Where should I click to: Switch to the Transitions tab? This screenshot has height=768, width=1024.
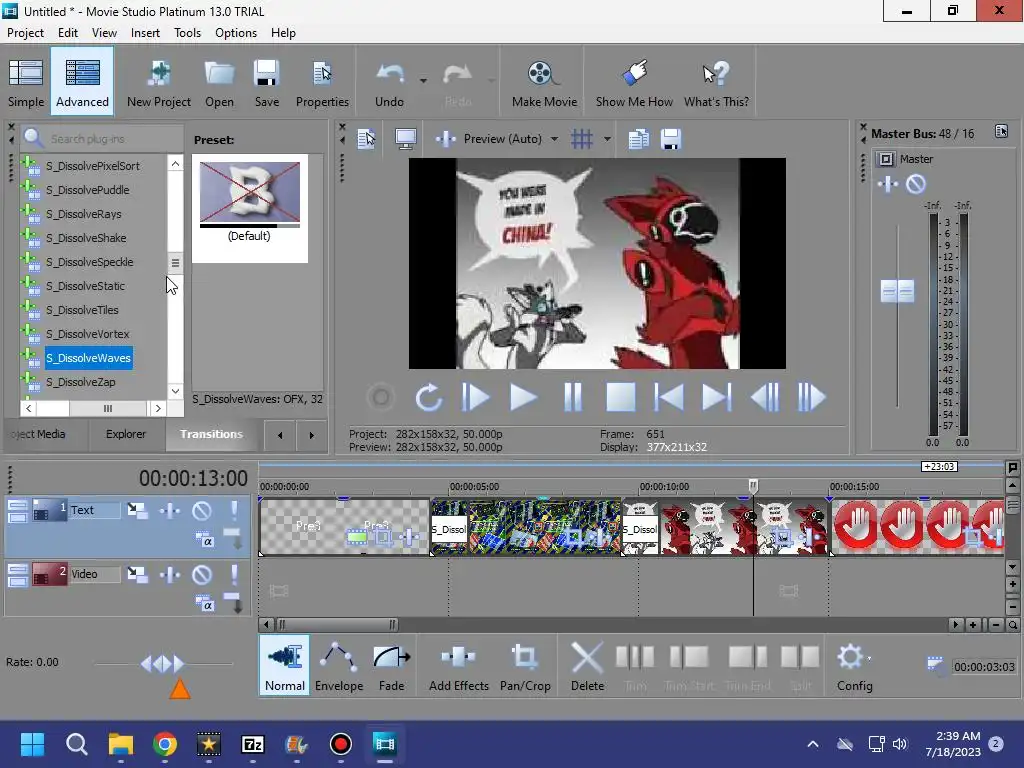(x=211, y=434)
